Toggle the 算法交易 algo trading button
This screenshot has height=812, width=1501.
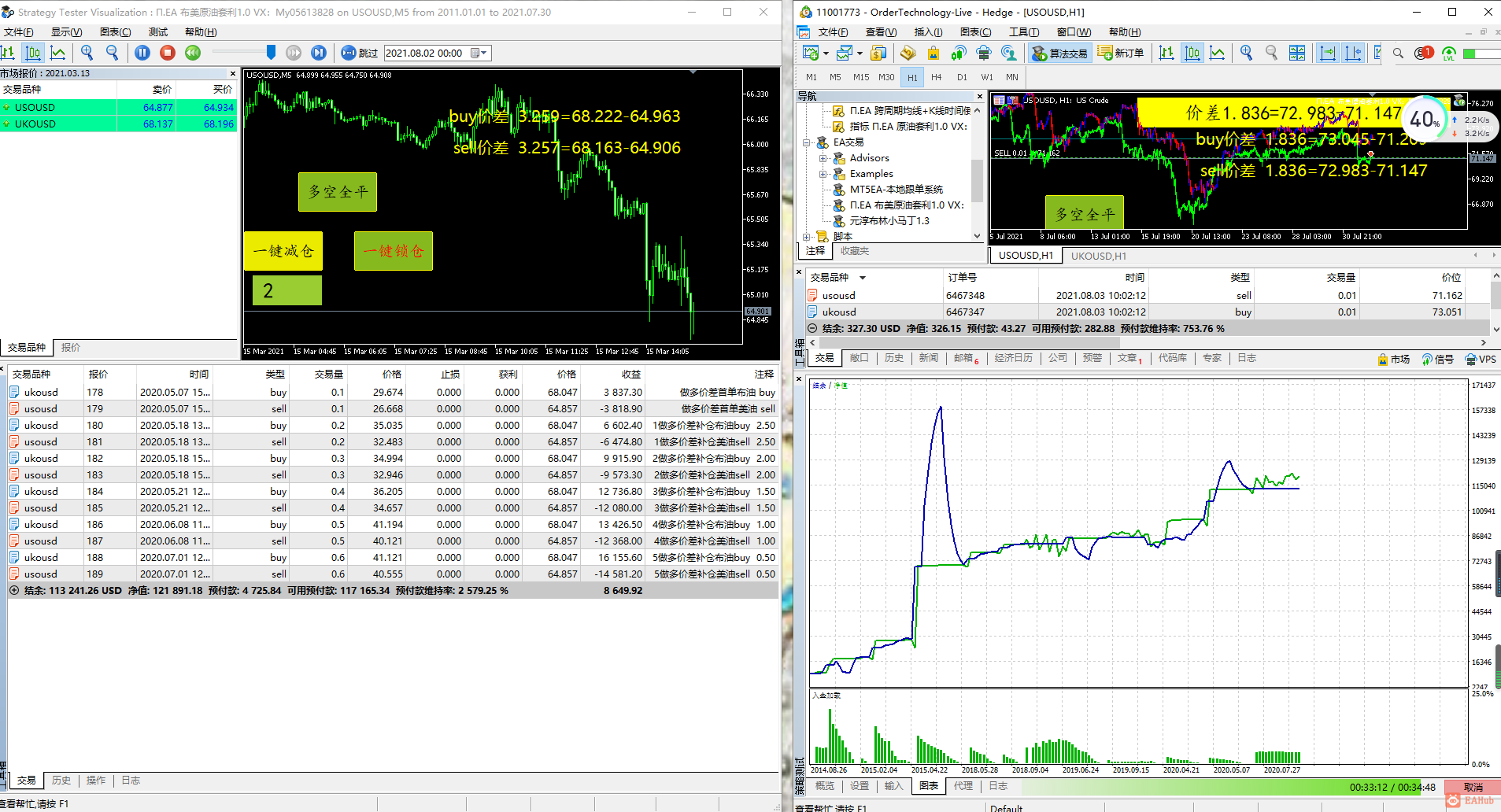1059,53
